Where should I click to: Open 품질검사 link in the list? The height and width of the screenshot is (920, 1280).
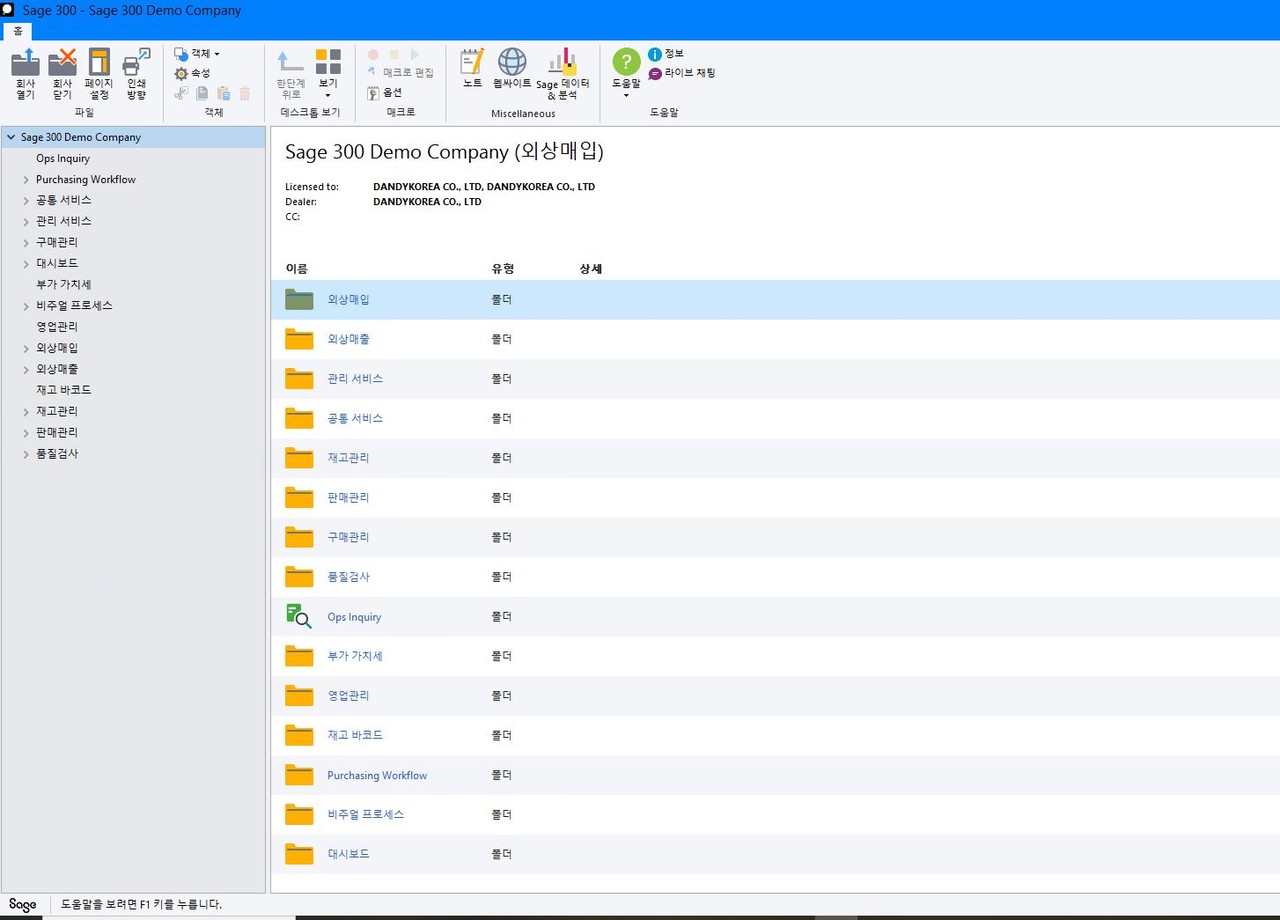[348, 577]
